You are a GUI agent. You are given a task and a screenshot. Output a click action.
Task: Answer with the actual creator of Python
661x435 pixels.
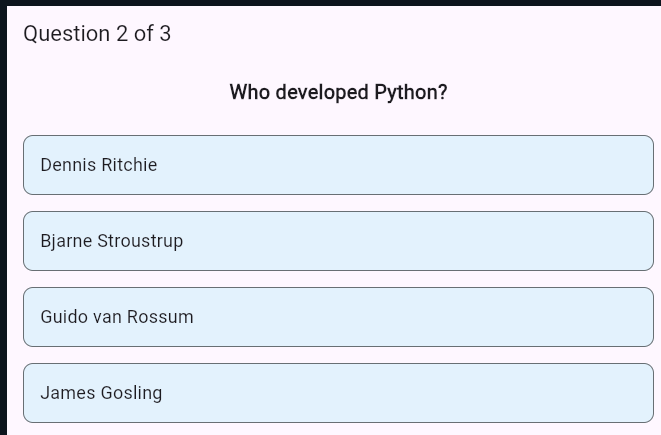[338, 317]
